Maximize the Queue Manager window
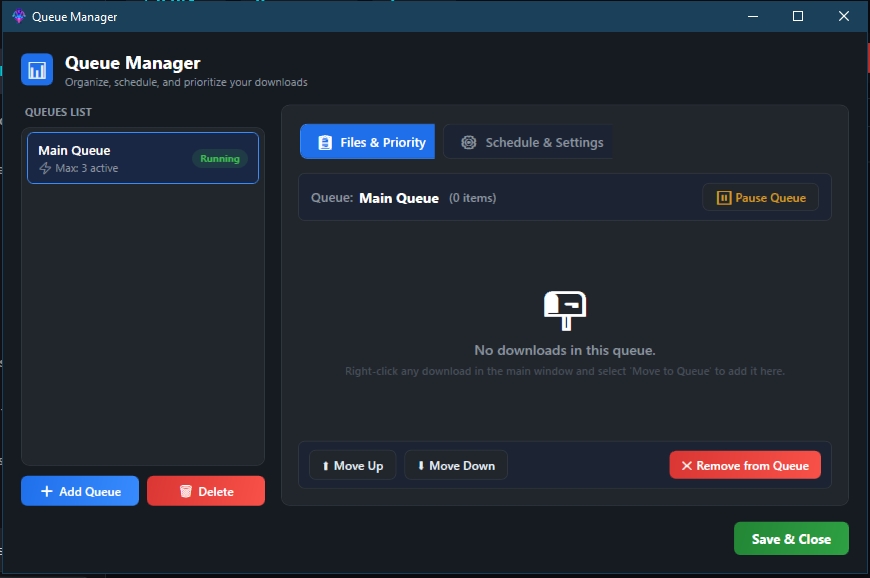Image resolution: width=870 pixels, height=578 pixels. [x=798, y=17]
